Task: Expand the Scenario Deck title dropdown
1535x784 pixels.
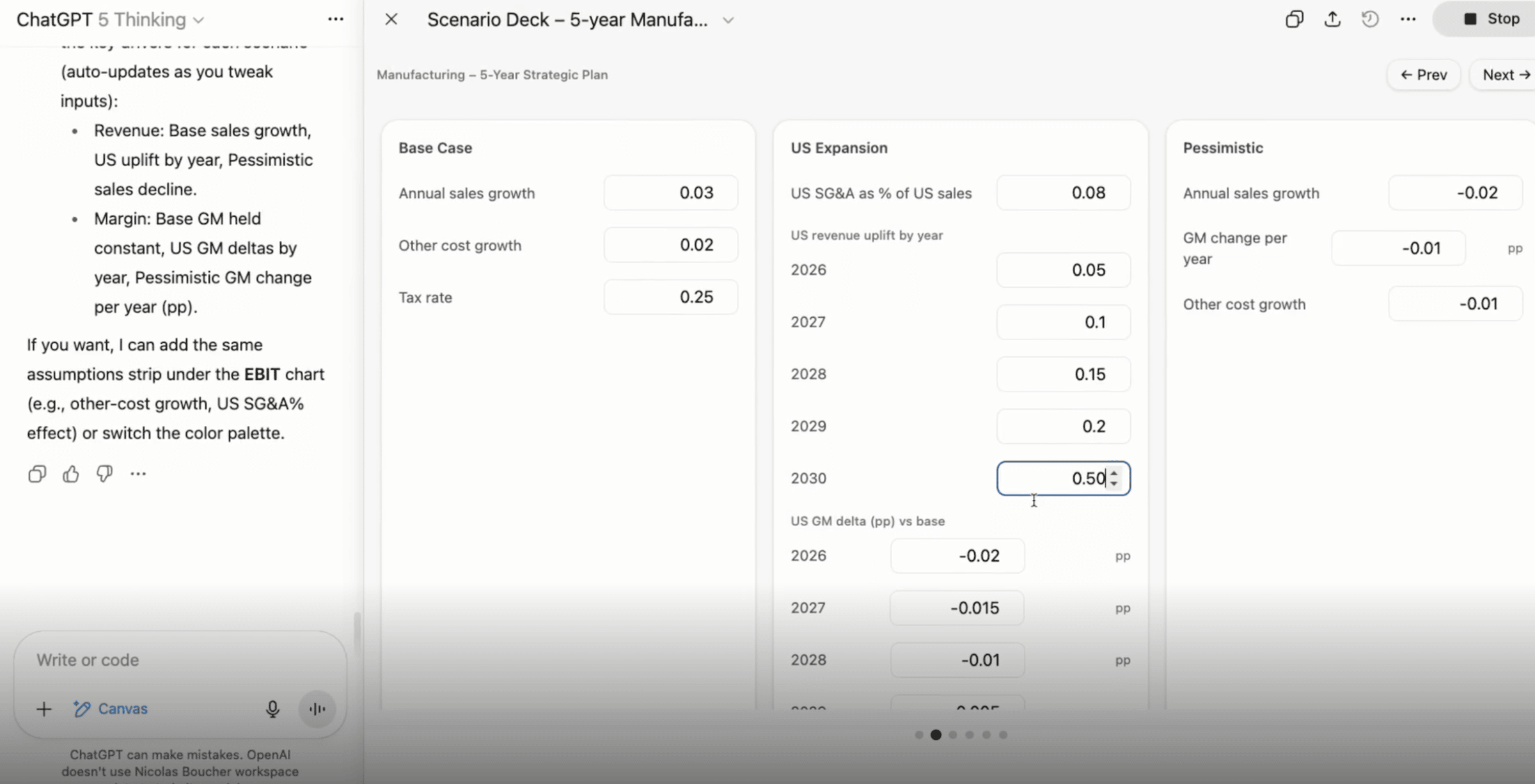Action: tap(728, 20)
